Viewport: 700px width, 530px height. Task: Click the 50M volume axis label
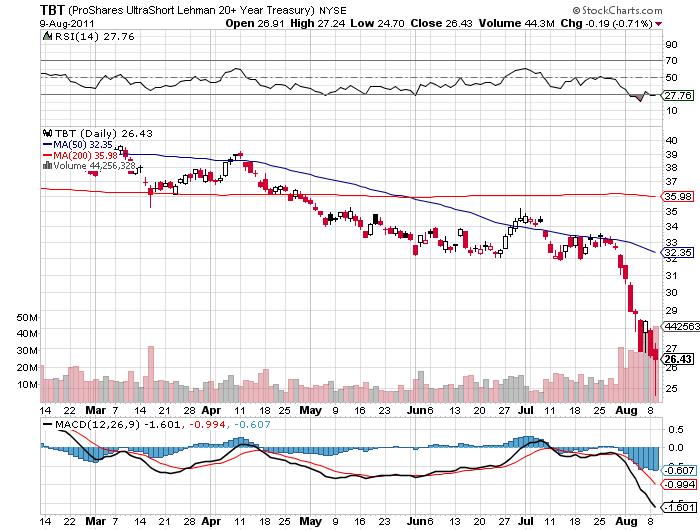tap(27, 317)
